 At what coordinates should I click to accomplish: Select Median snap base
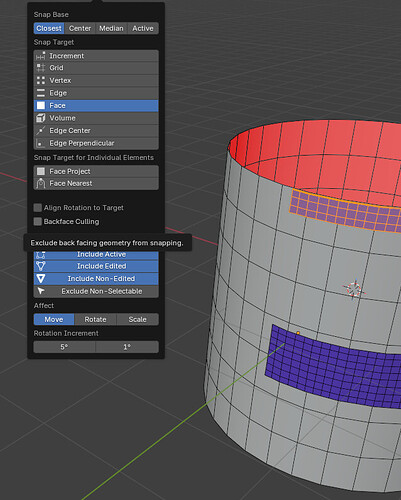pos(111,28)
